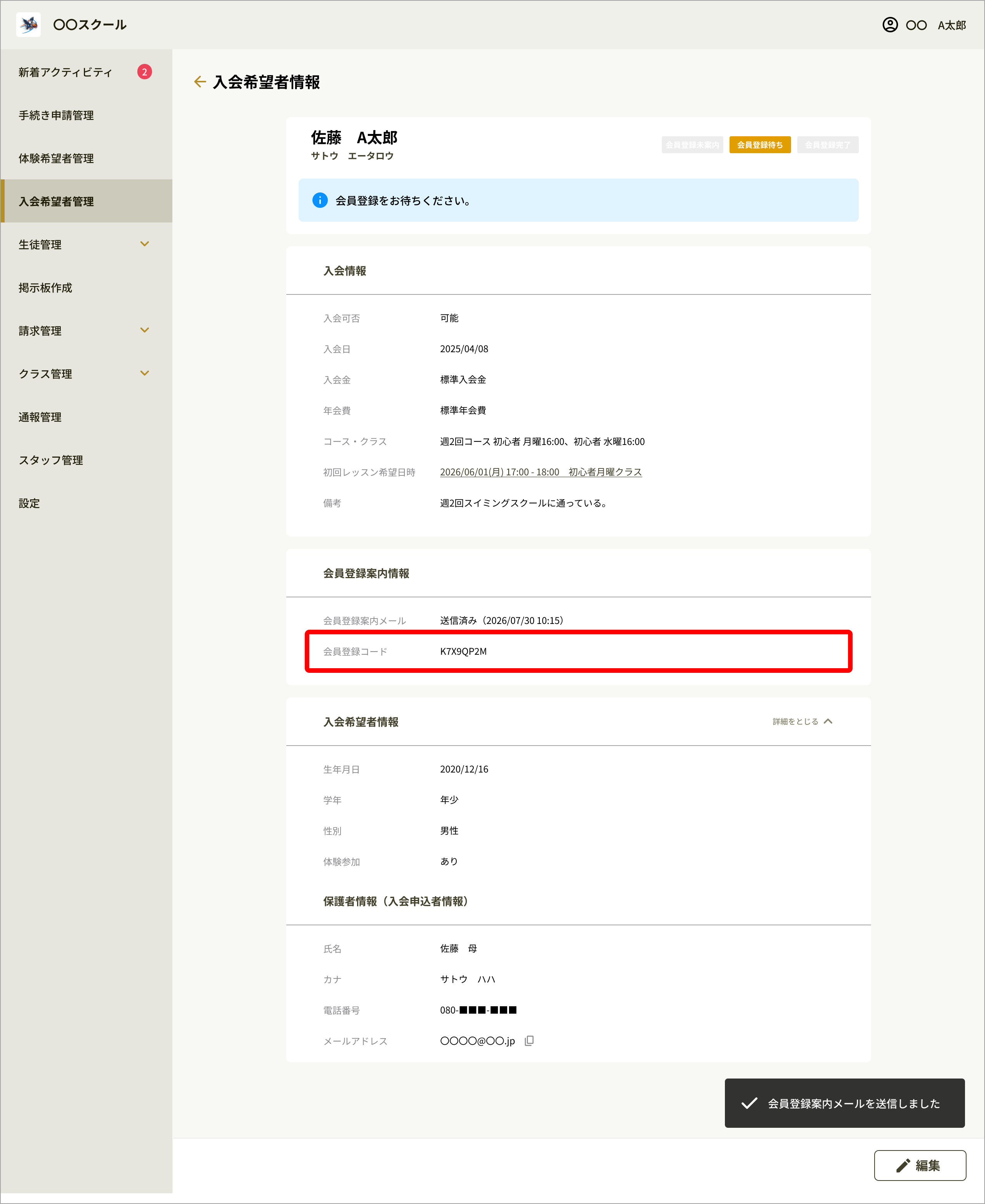Viewport: 985px width, 1204px height.
Task: Click the course value 週2回コース
Action: pyautogui.click(x=542, y=441)
